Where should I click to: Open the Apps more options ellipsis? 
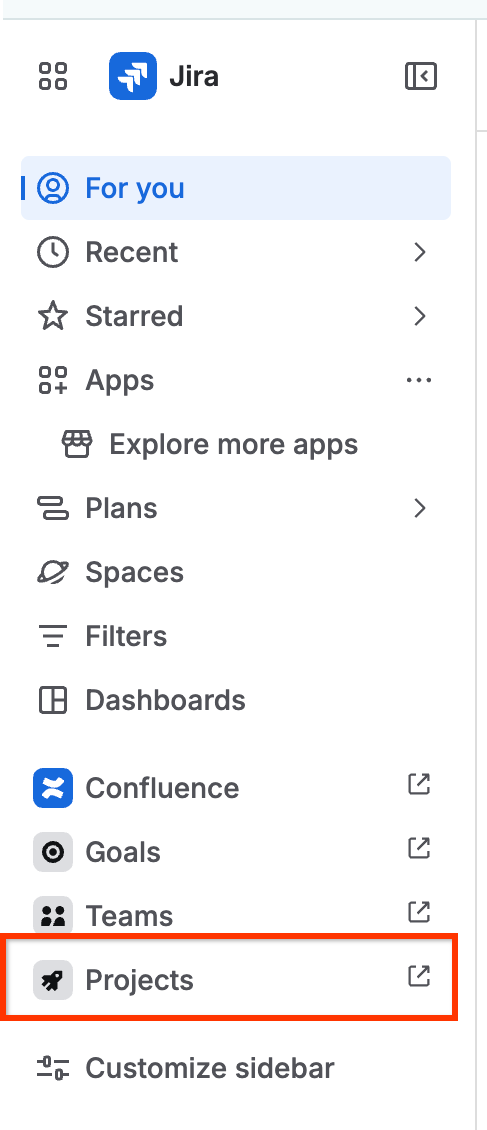(x=419, y=380)
